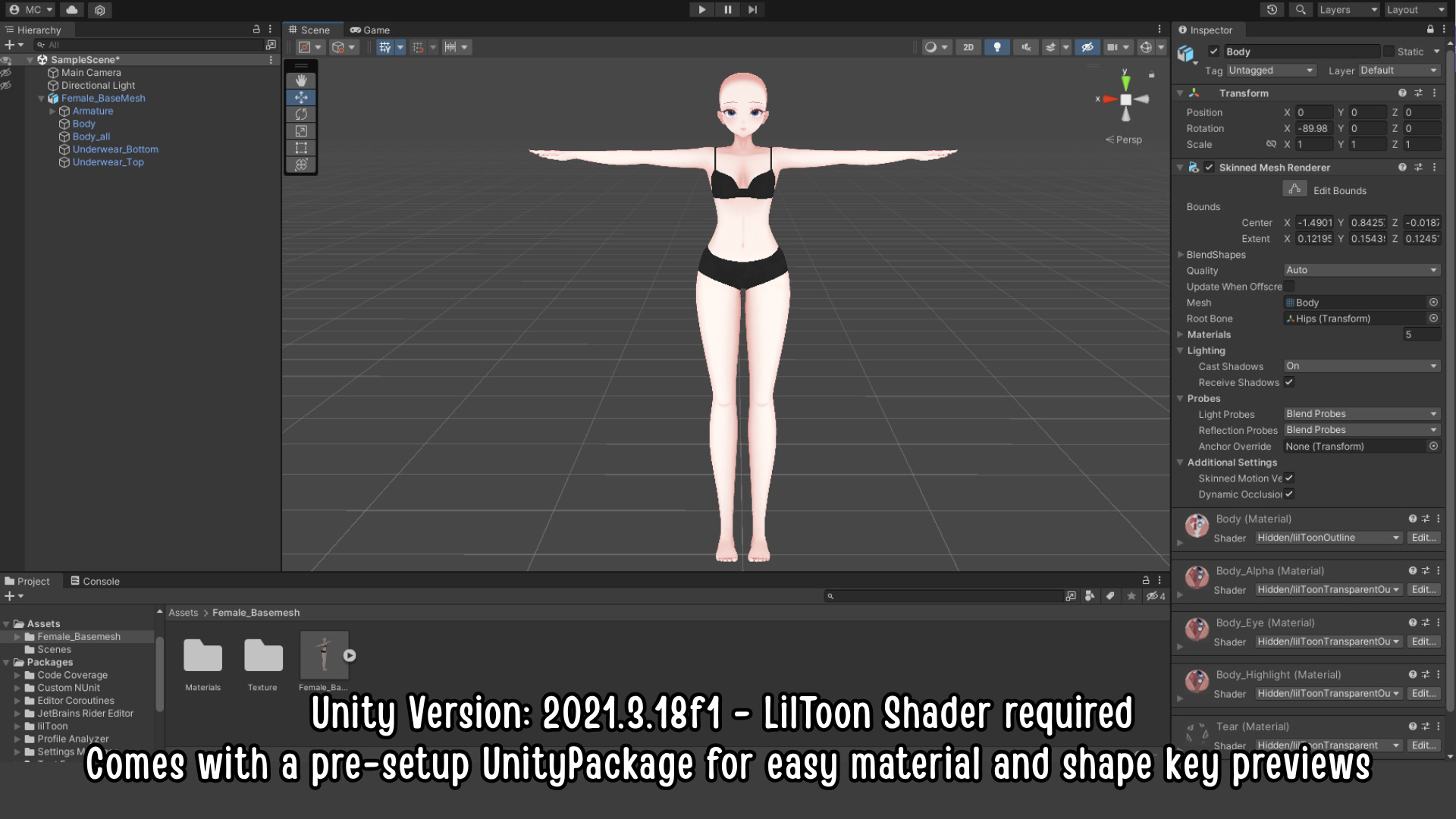Viewport: 1456px width, 819px height.
Task: Click the Rotation X input field
Action: [x=1313, y=128]
